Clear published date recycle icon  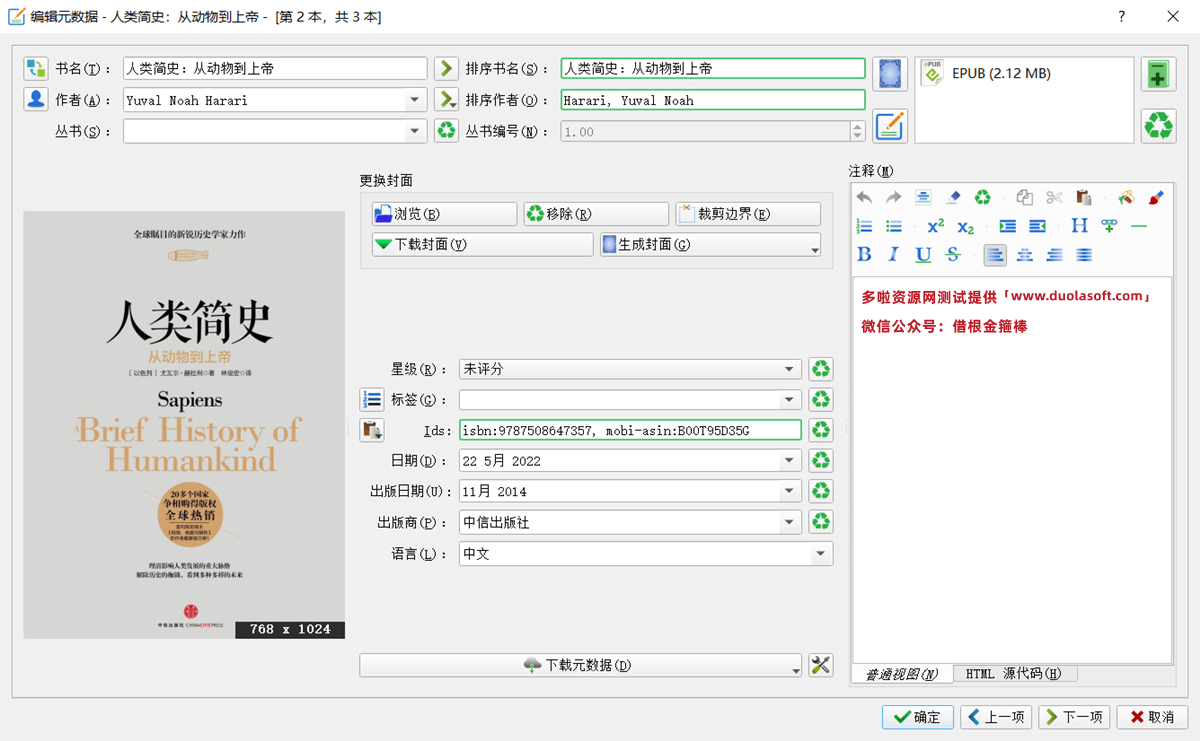point(821,492)
